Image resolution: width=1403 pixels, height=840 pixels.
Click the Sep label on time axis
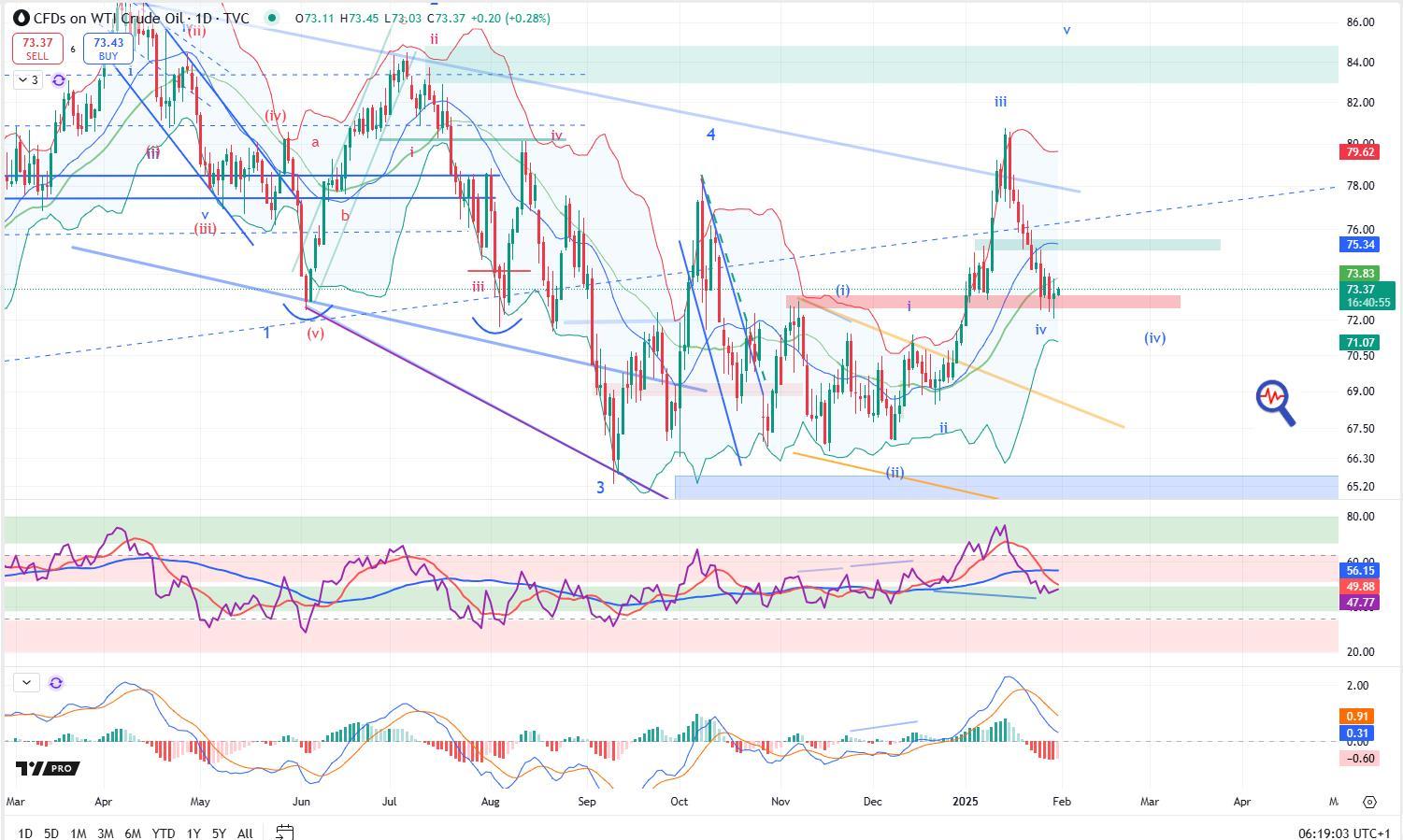[x=586, y=802]
